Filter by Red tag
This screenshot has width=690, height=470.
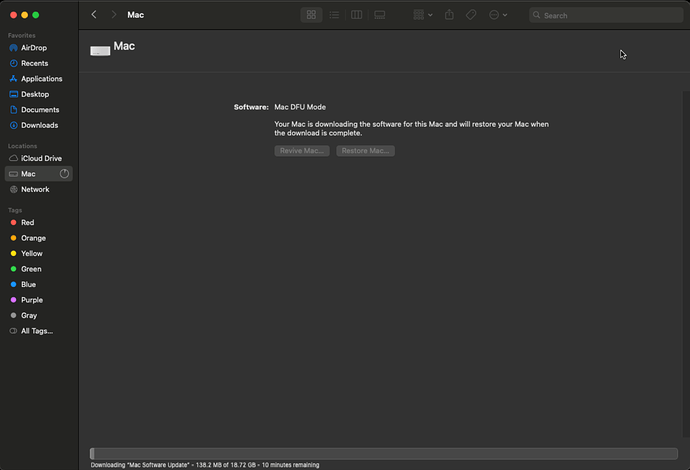tap(39, 223)
